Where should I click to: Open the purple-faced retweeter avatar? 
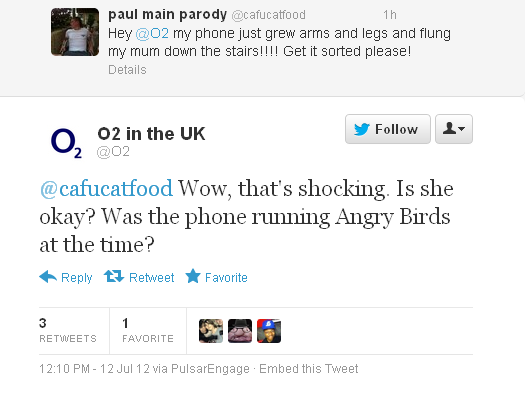pyautogui.click(x=240, y=331)
